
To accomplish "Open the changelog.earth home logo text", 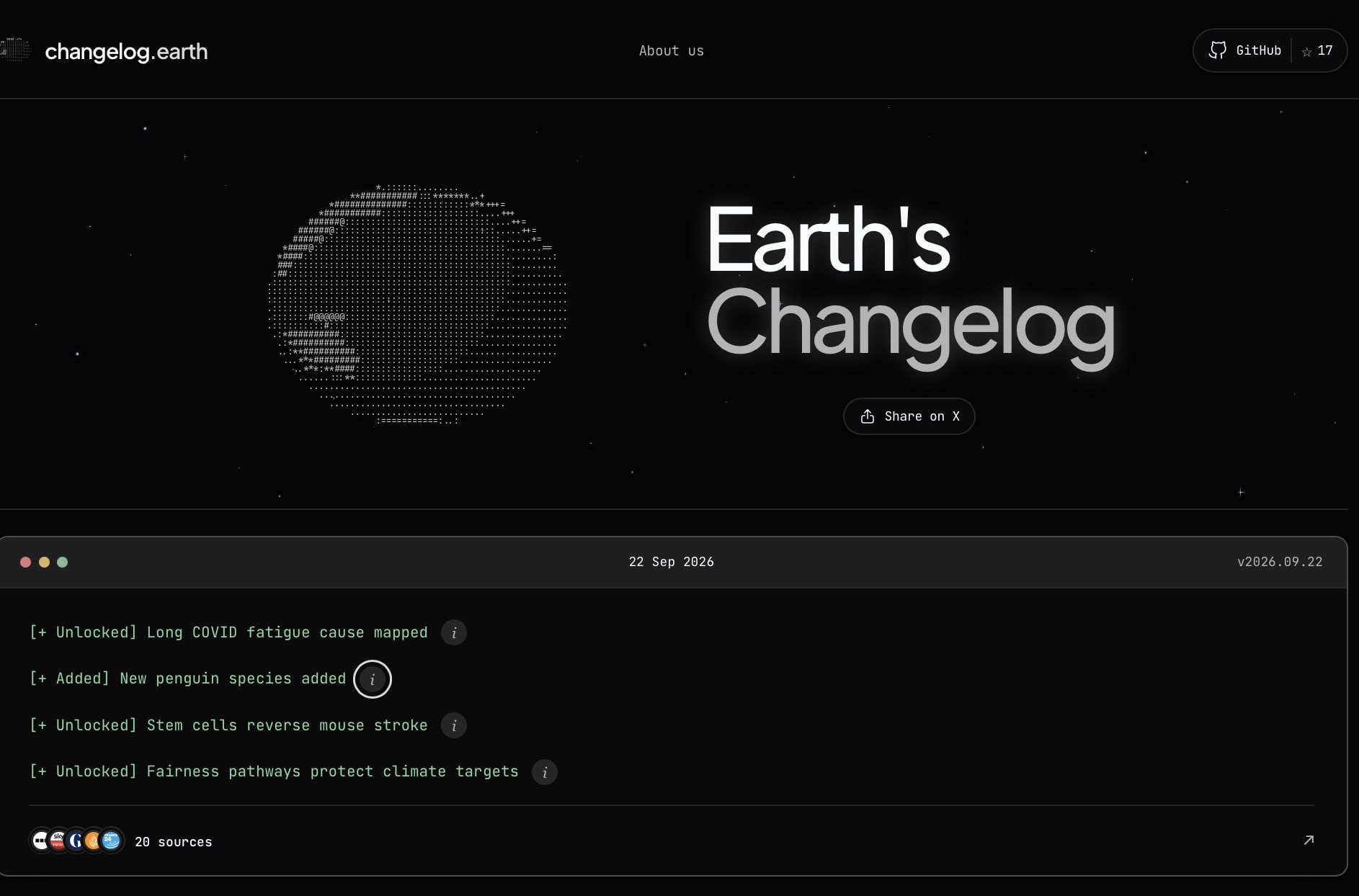I will click(126, 51).
